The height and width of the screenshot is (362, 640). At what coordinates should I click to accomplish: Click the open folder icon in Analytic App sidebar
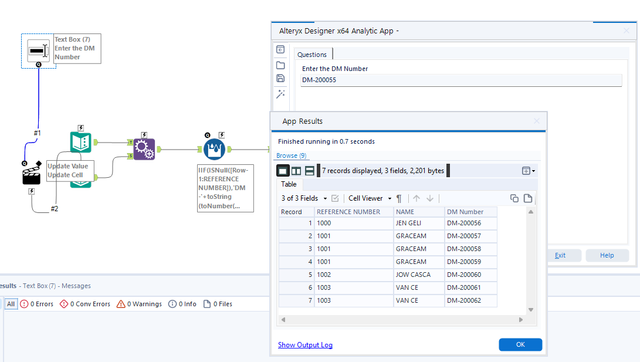click(x=280, y=65)
